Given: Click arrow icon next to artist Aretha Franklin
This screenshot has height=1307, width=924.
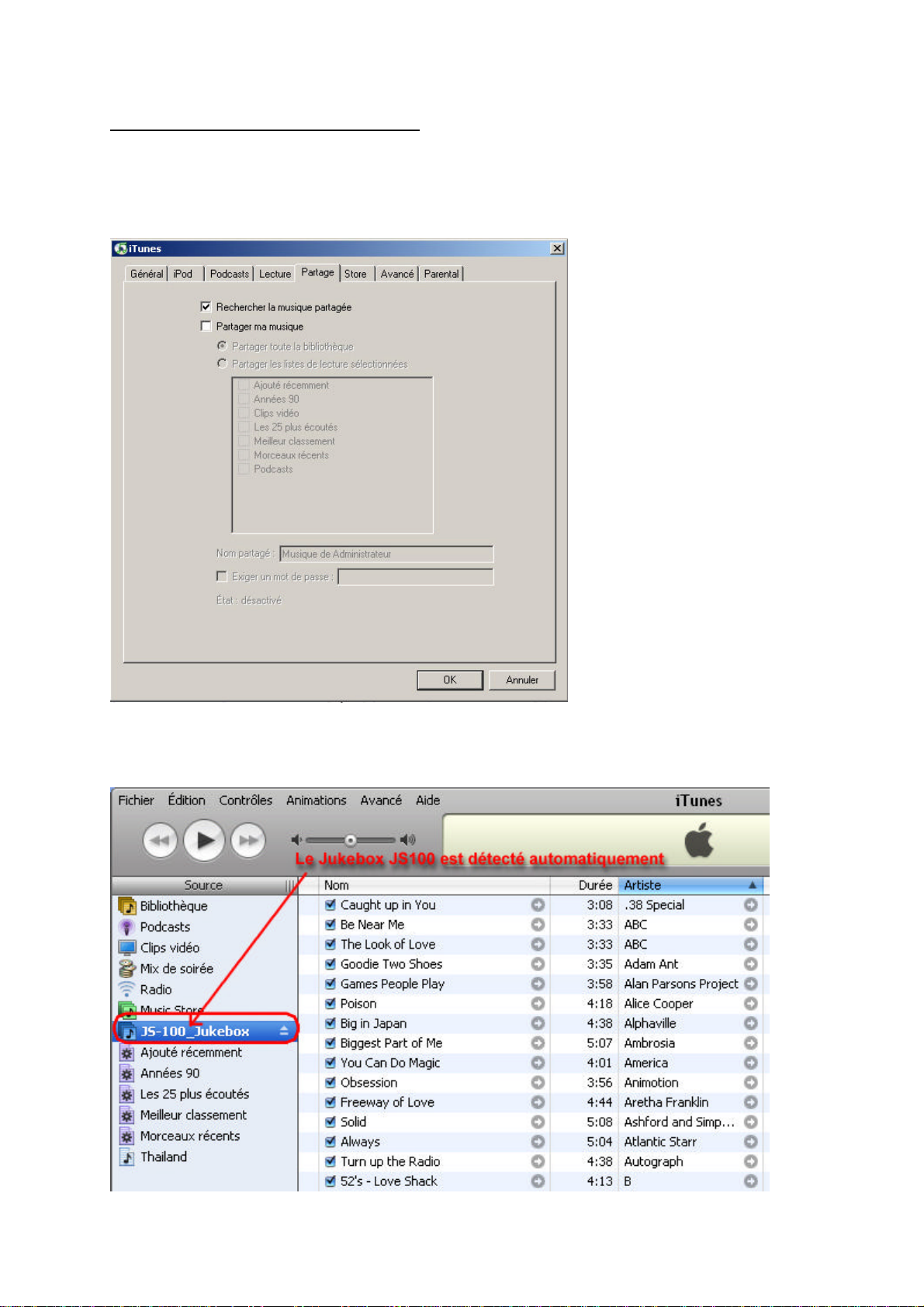Looking at the screenshot, I should [x=750, y=1102].
